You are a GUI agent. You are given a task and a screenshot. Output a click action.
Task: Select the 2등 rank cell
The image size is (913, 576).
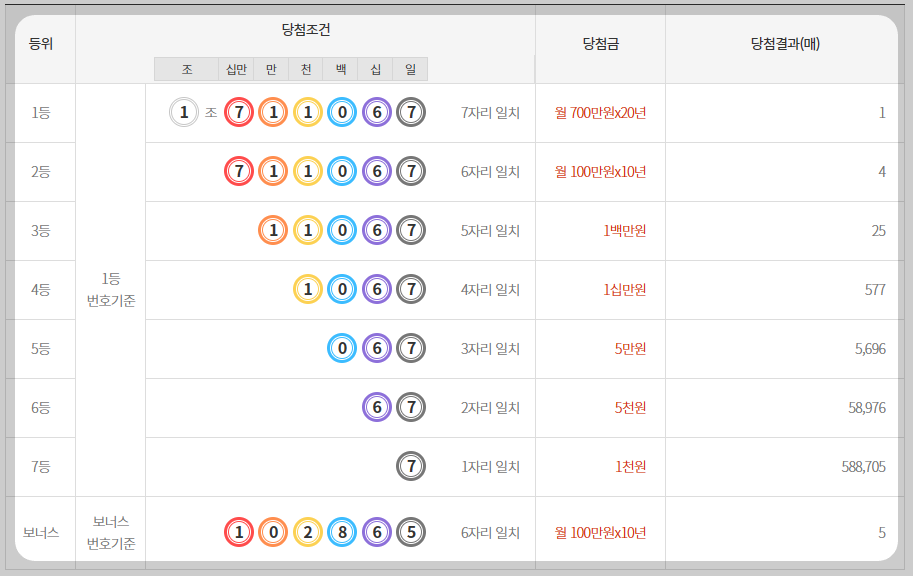41,172
